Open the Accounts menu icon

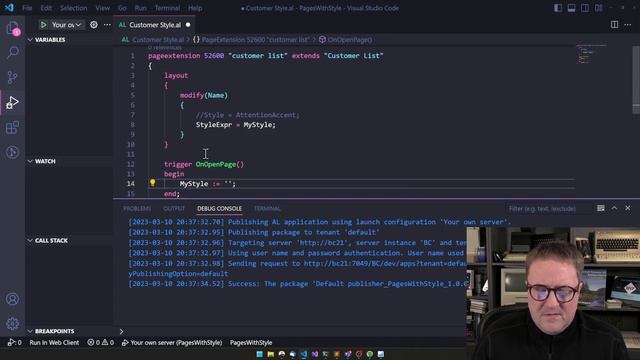13,299
